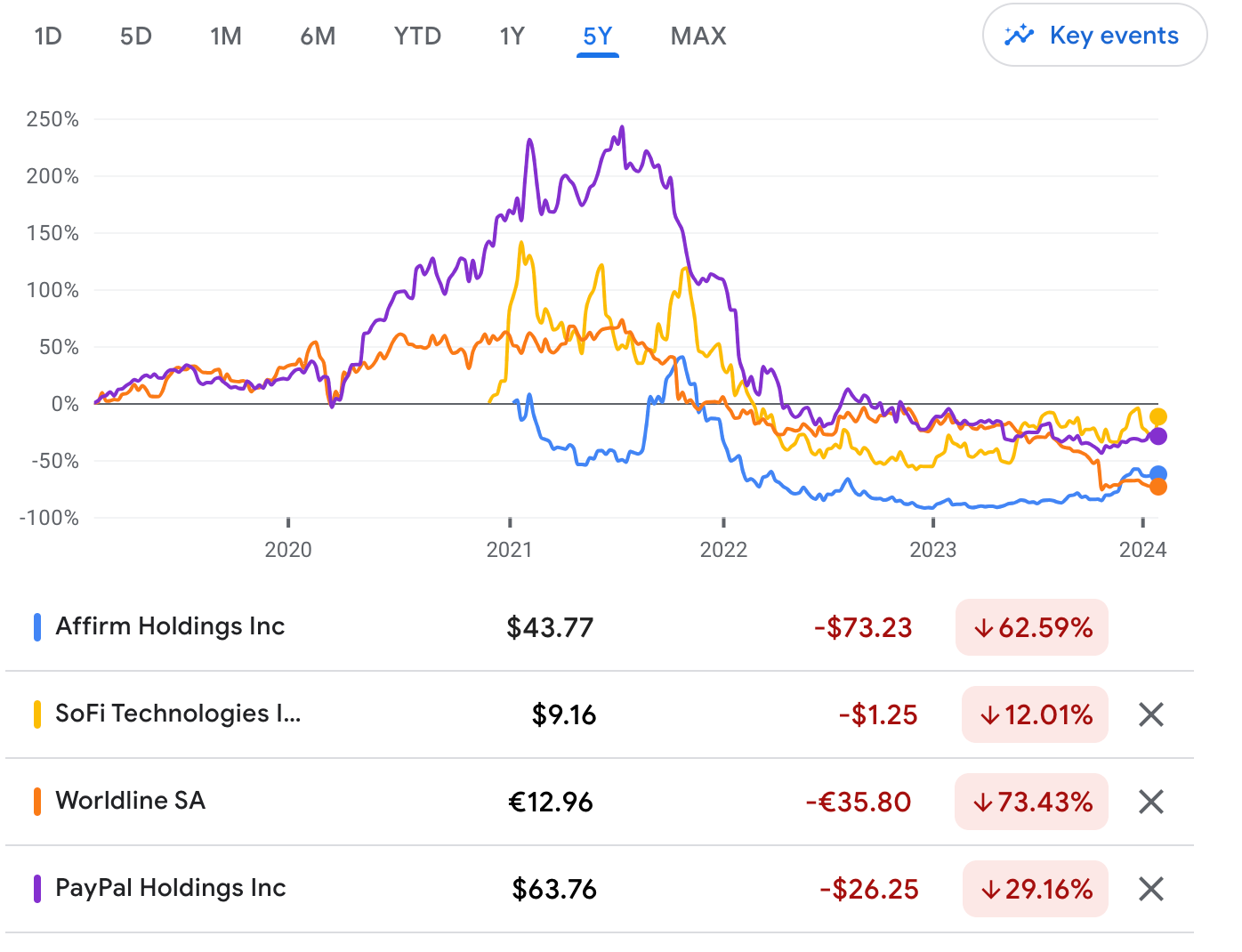Viewport: 1242px width, 952px height.
Task: Click PayPal change value -$26.25
Action: [869, 889]
